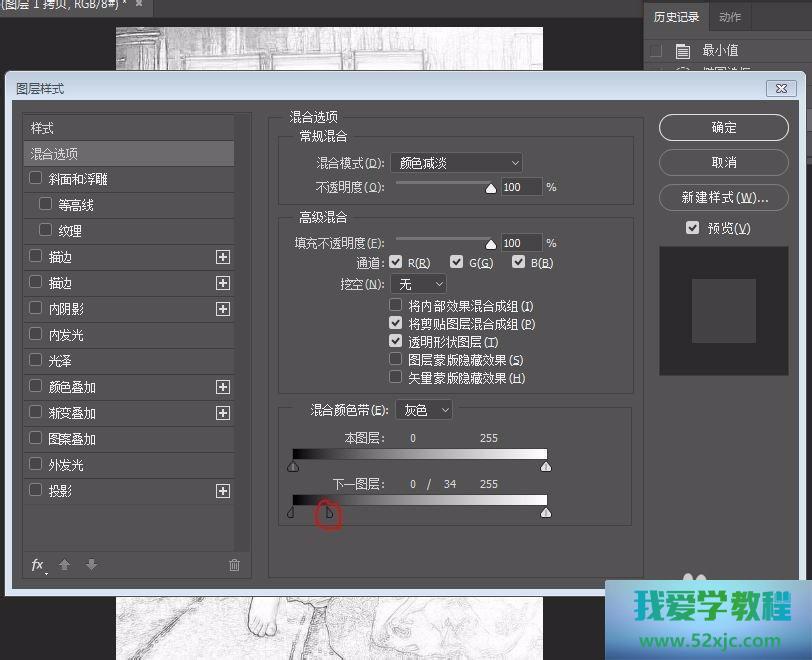Uncheck 透明形状图层 option

point(396,342)
